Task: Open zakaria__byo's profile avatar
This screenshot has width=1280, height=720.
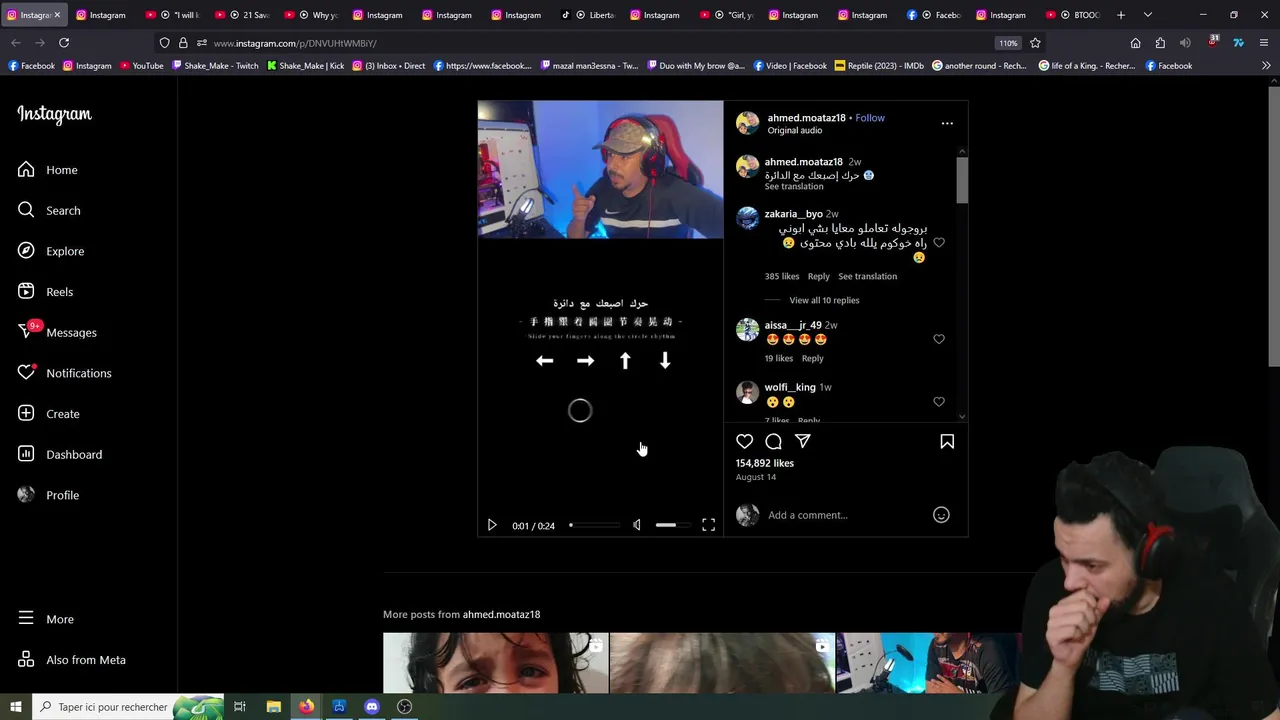Action: [748, 219]
